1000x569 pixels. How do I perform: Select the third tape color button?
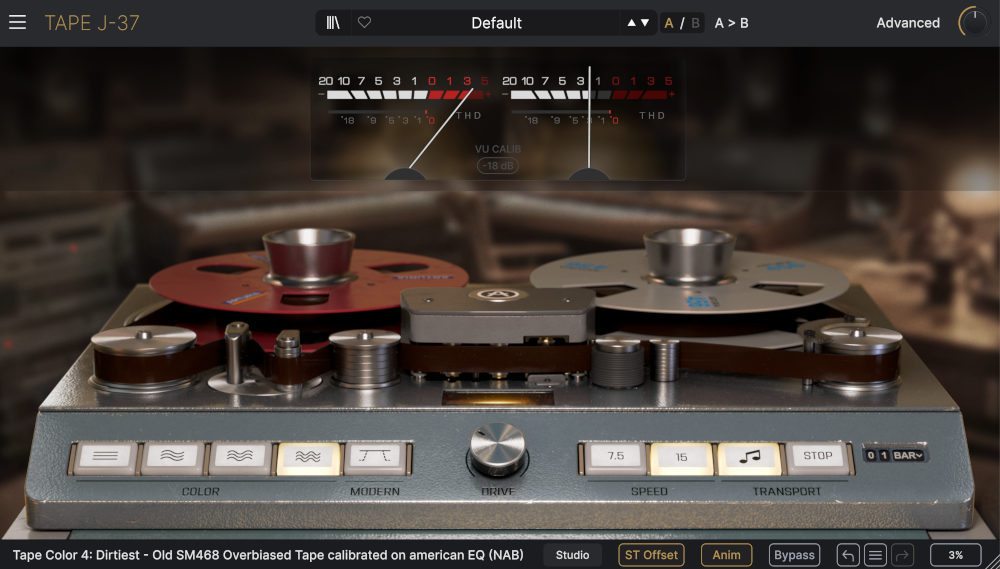[240, 457]
